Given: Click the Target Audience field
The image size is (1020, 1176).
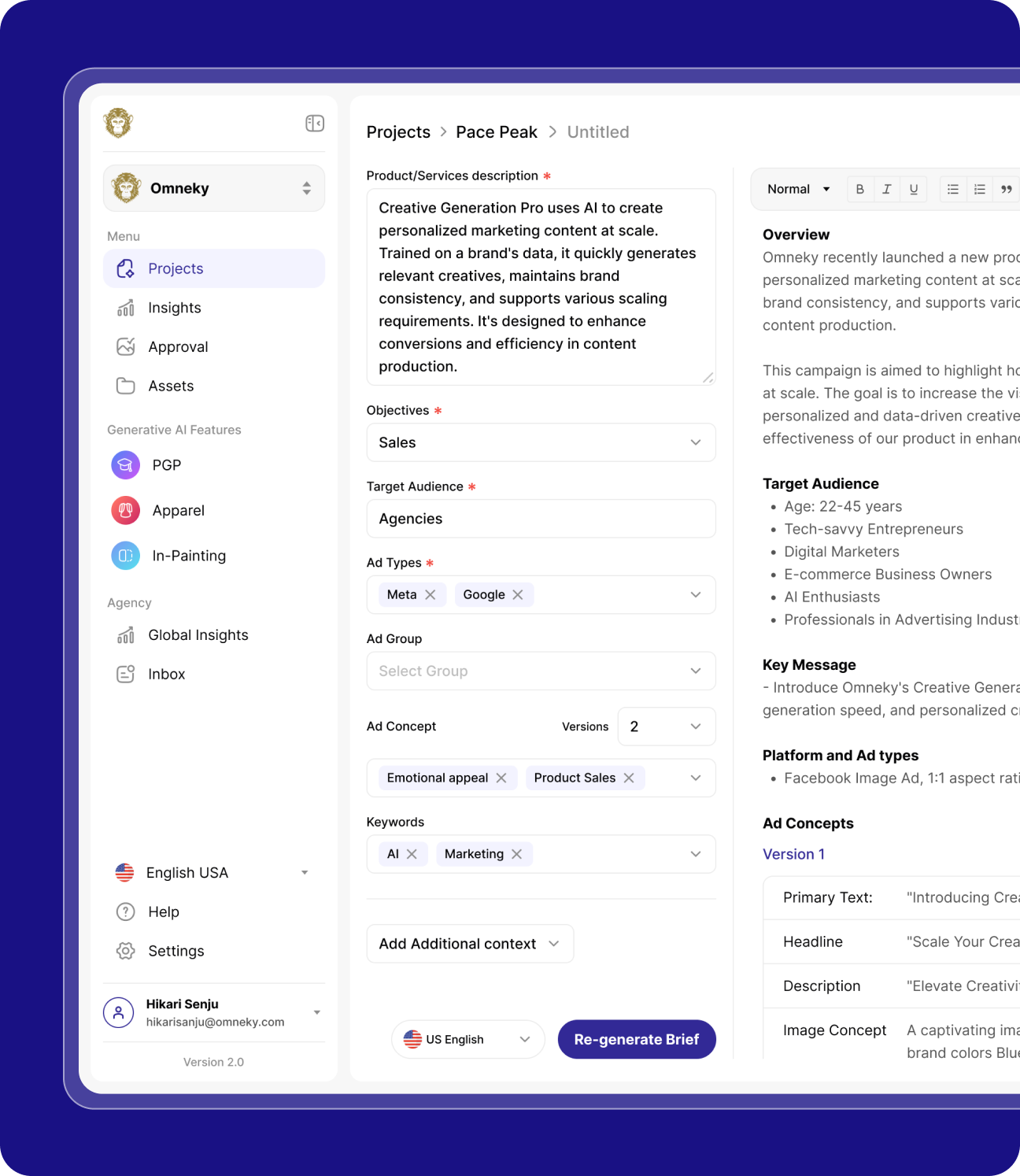Looking at the screenshot, I should pyautogui.click(x=541, y=519).
